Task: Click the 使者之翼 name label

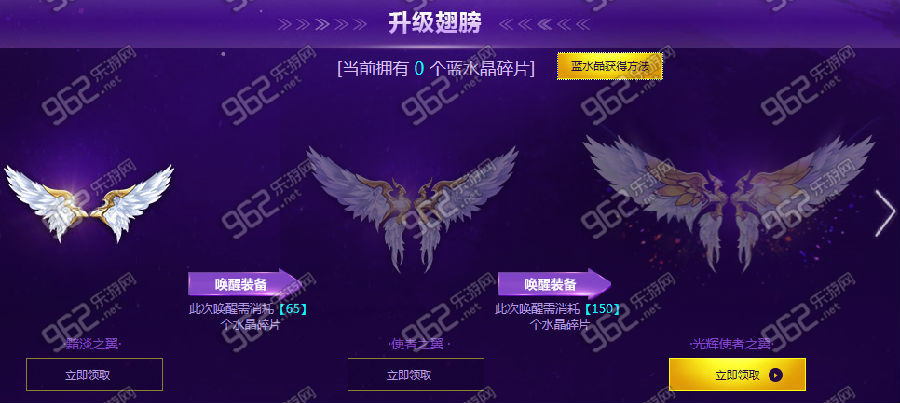Action: point(417,344)
